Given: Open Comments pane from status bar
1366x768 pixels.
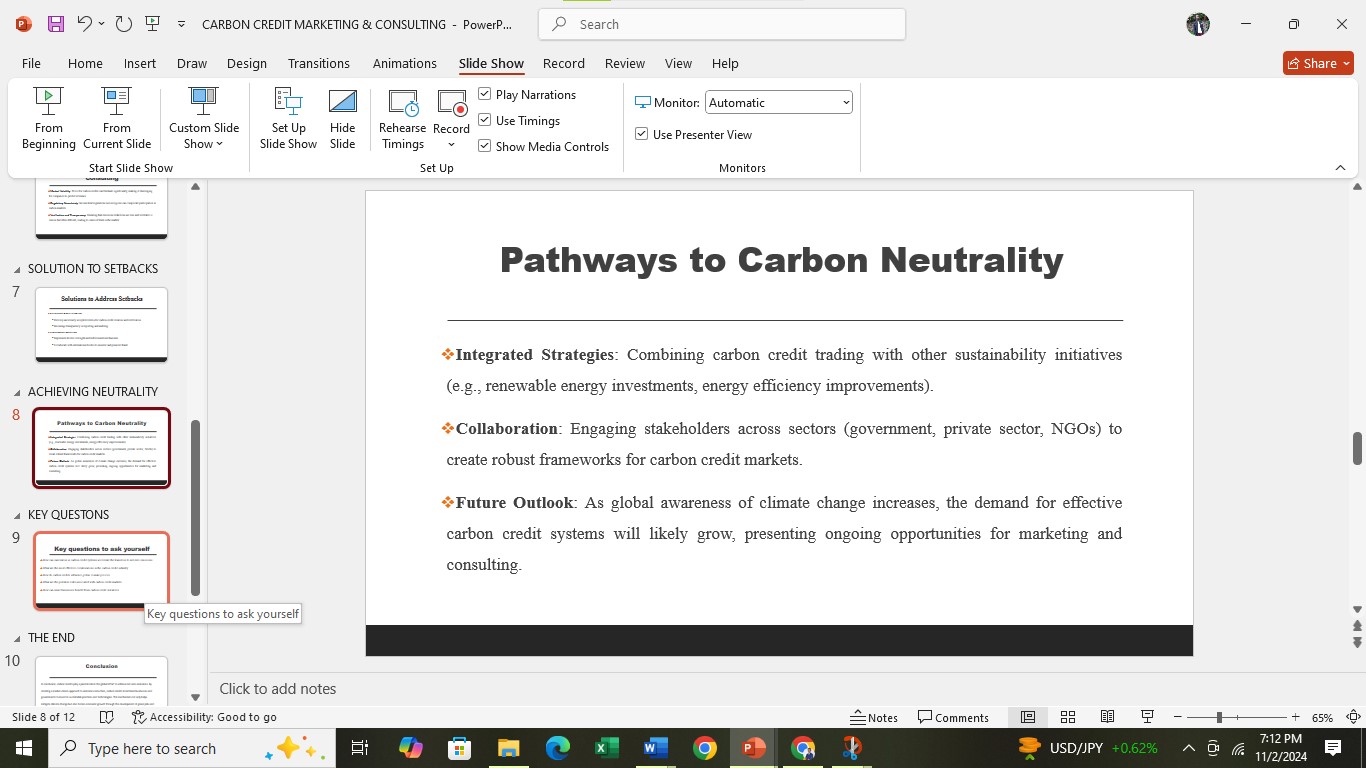Looking at the screenshot, I should click(x=953, y=717).
